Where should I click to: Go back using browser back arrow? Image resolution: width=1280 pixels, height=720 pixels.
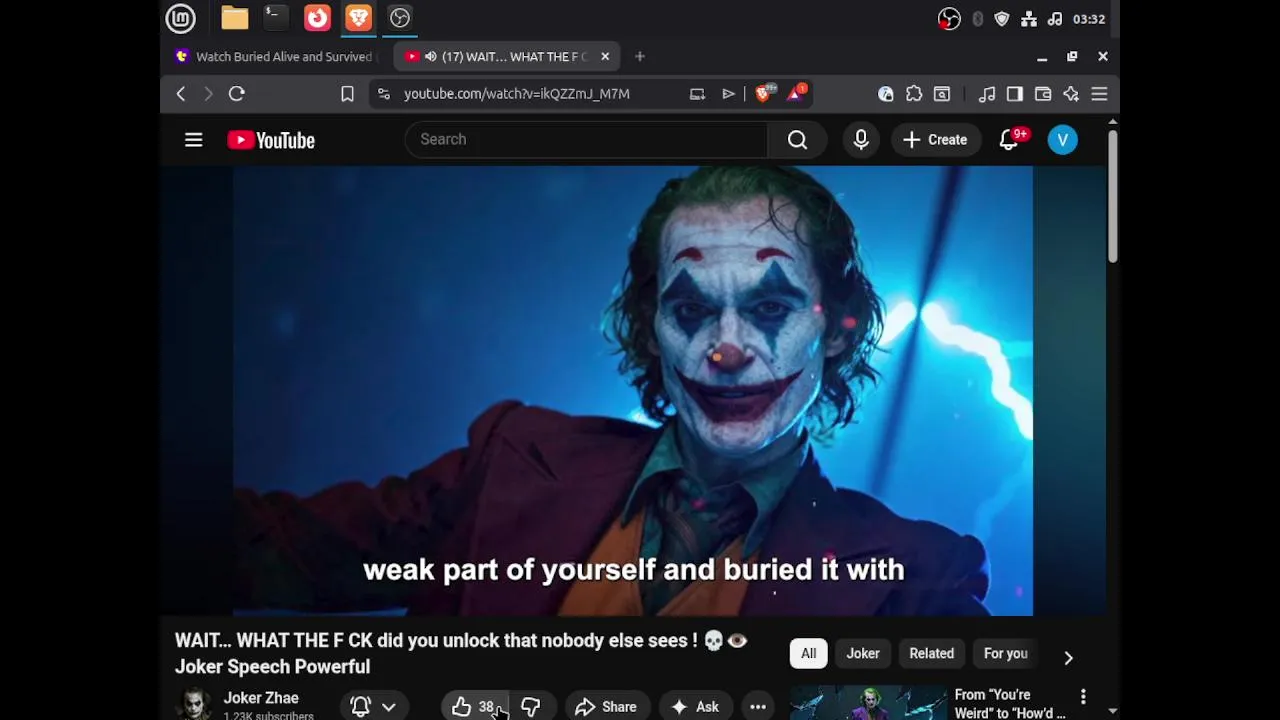click(181, 93)
